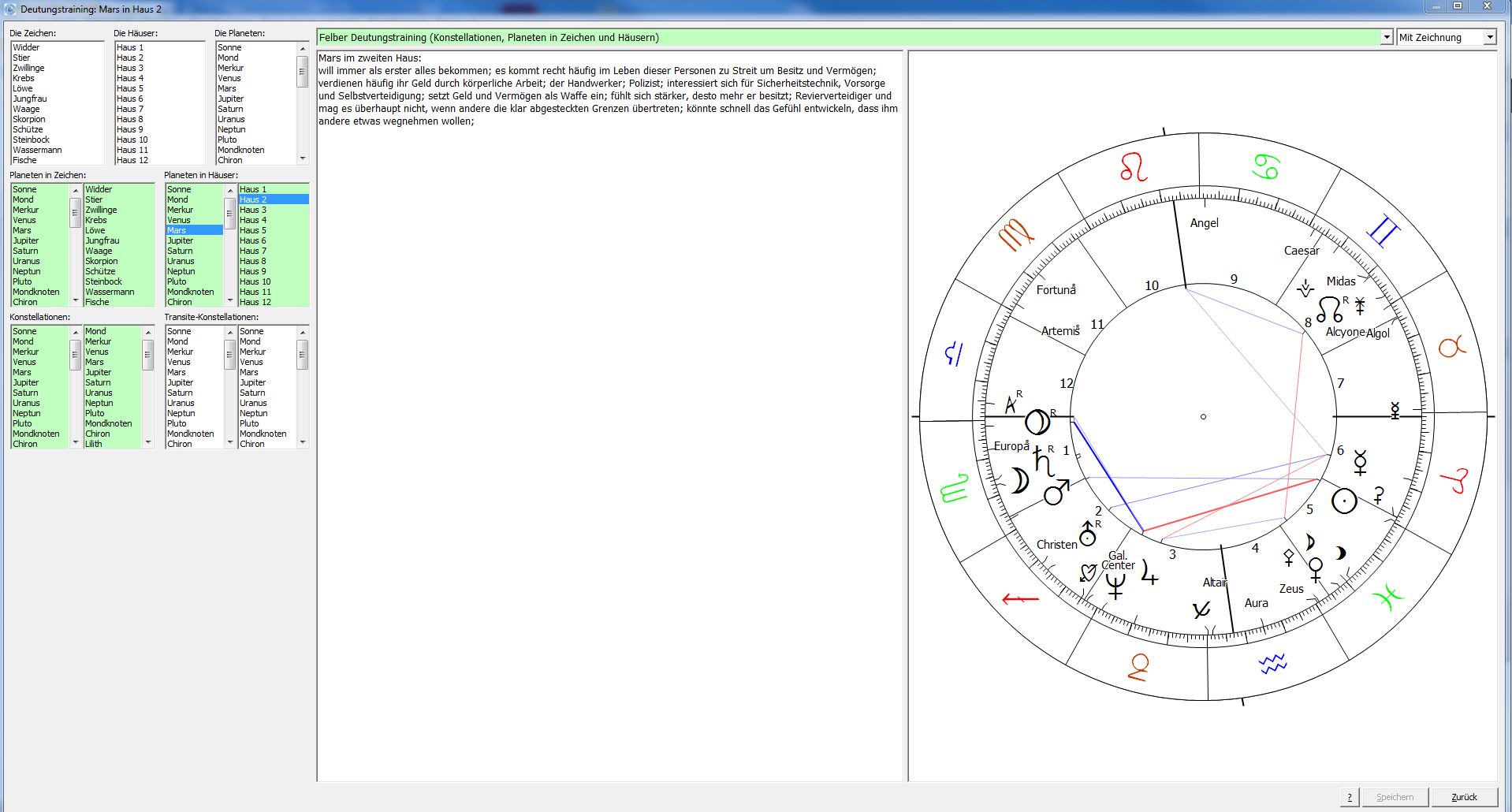Viewport: 1512px width, 812px height.
Task: Select Chiron in Konstellationen left list
Action: (40, 444)
